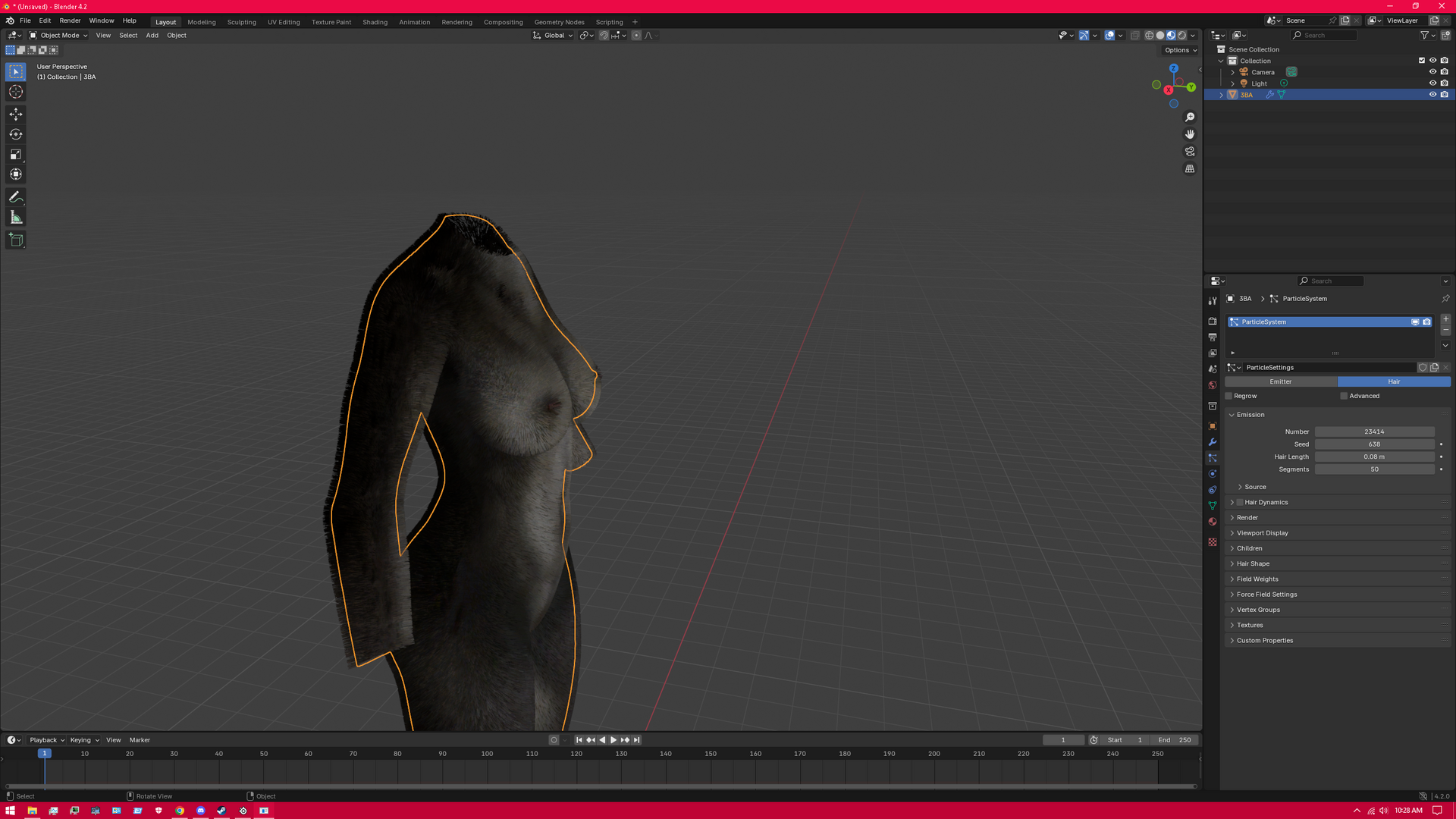Open the Modifiers wrench tab
Screen dimensions: 1456x819
(x=1213, y=442)
